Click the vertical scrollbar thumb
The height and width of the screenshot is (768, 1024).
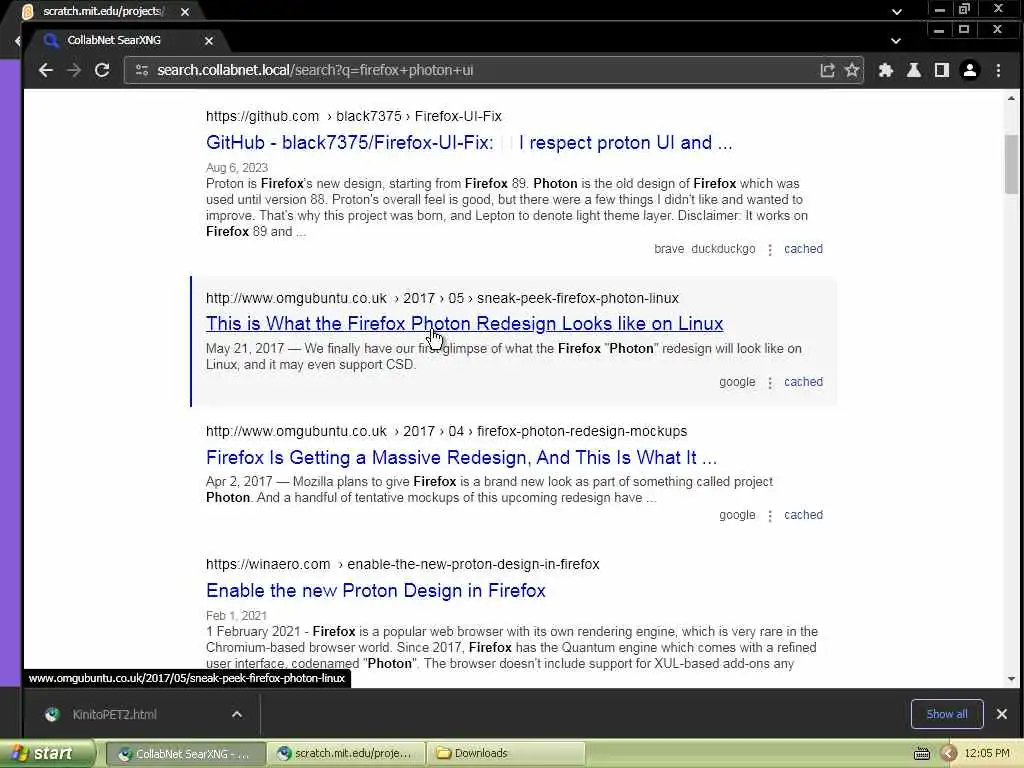[1011, 164]
